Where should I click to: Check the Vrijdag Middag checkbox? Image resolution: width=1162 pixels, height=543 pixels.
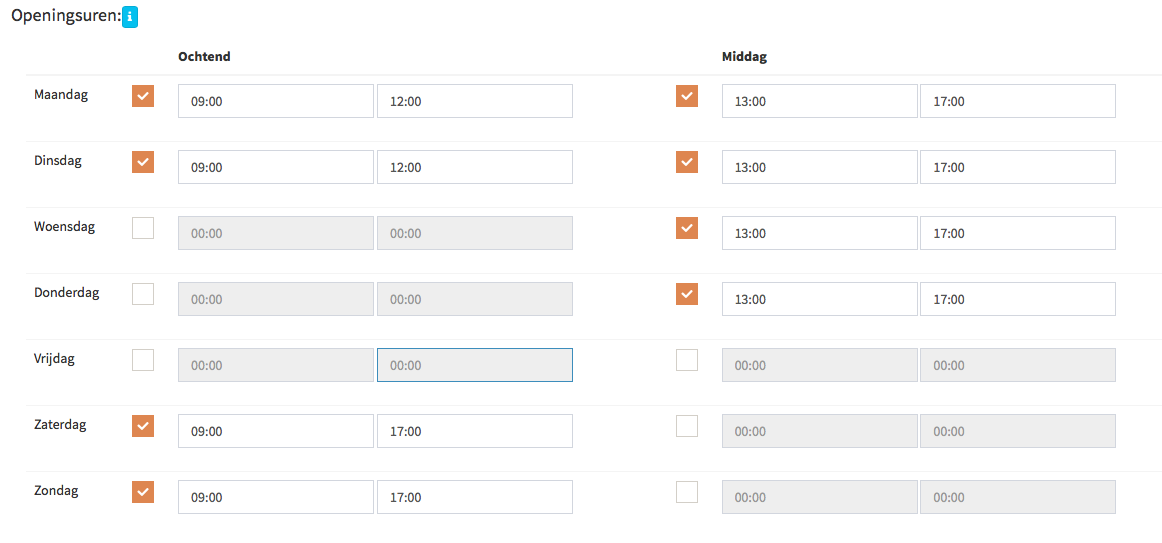(x=687, y=360)
